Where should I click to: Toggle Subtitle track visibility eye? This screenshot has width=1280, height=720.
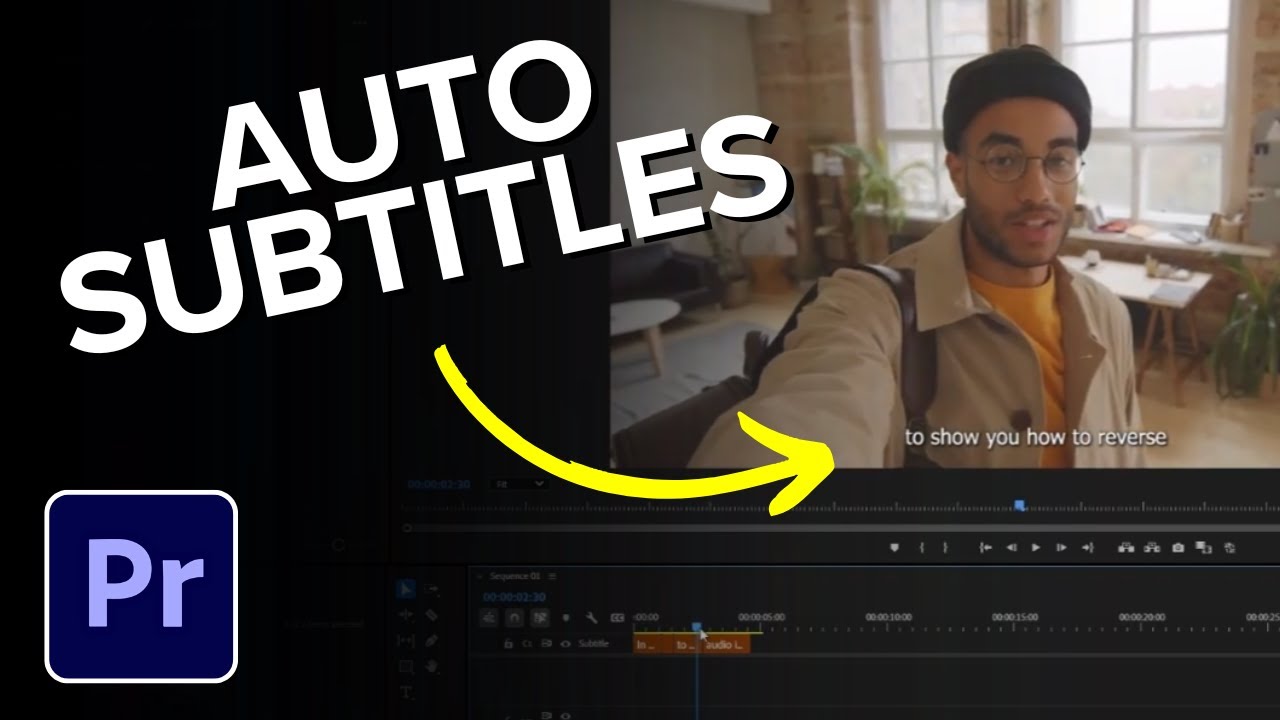pos(565,644)
